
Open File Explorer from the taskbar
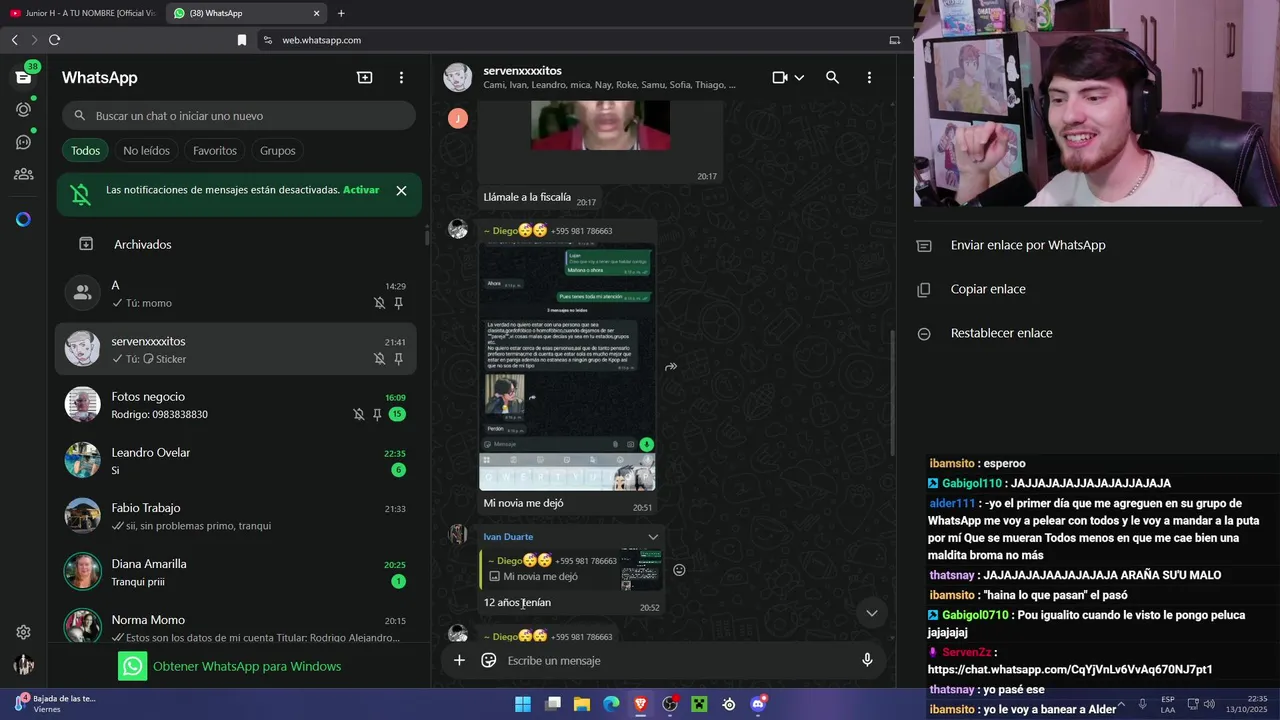point(581,704)
